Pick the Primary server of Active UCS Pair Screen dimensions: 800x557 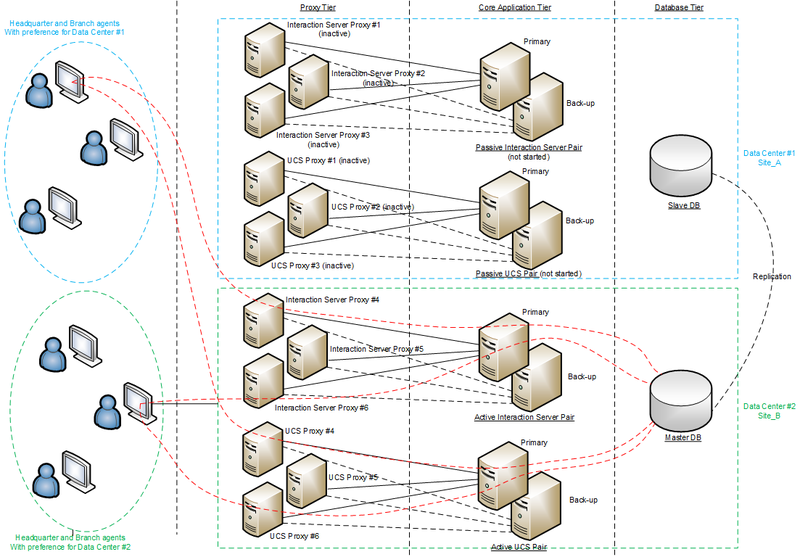point(503,476)
